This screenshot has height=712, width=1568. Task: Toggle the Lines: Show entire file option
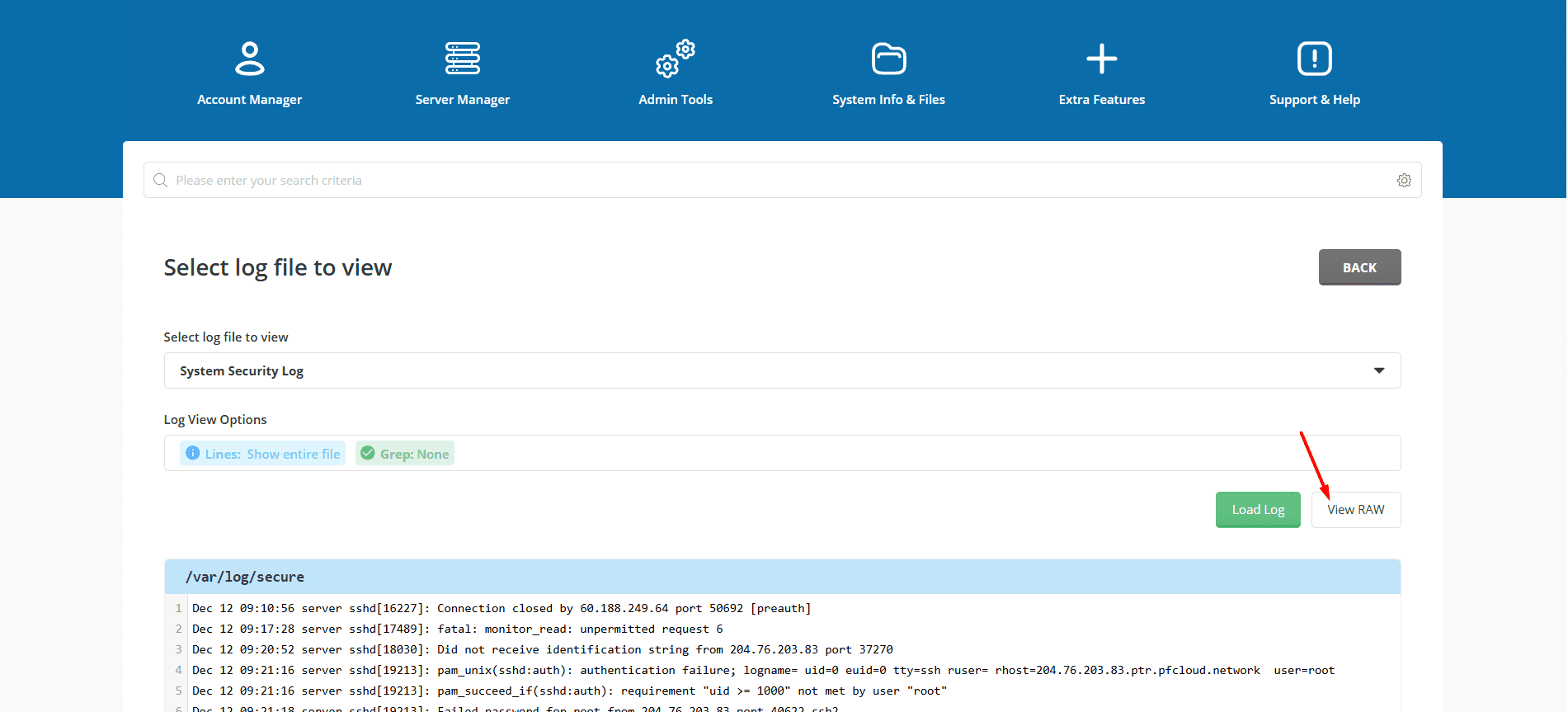coord(271,454)
